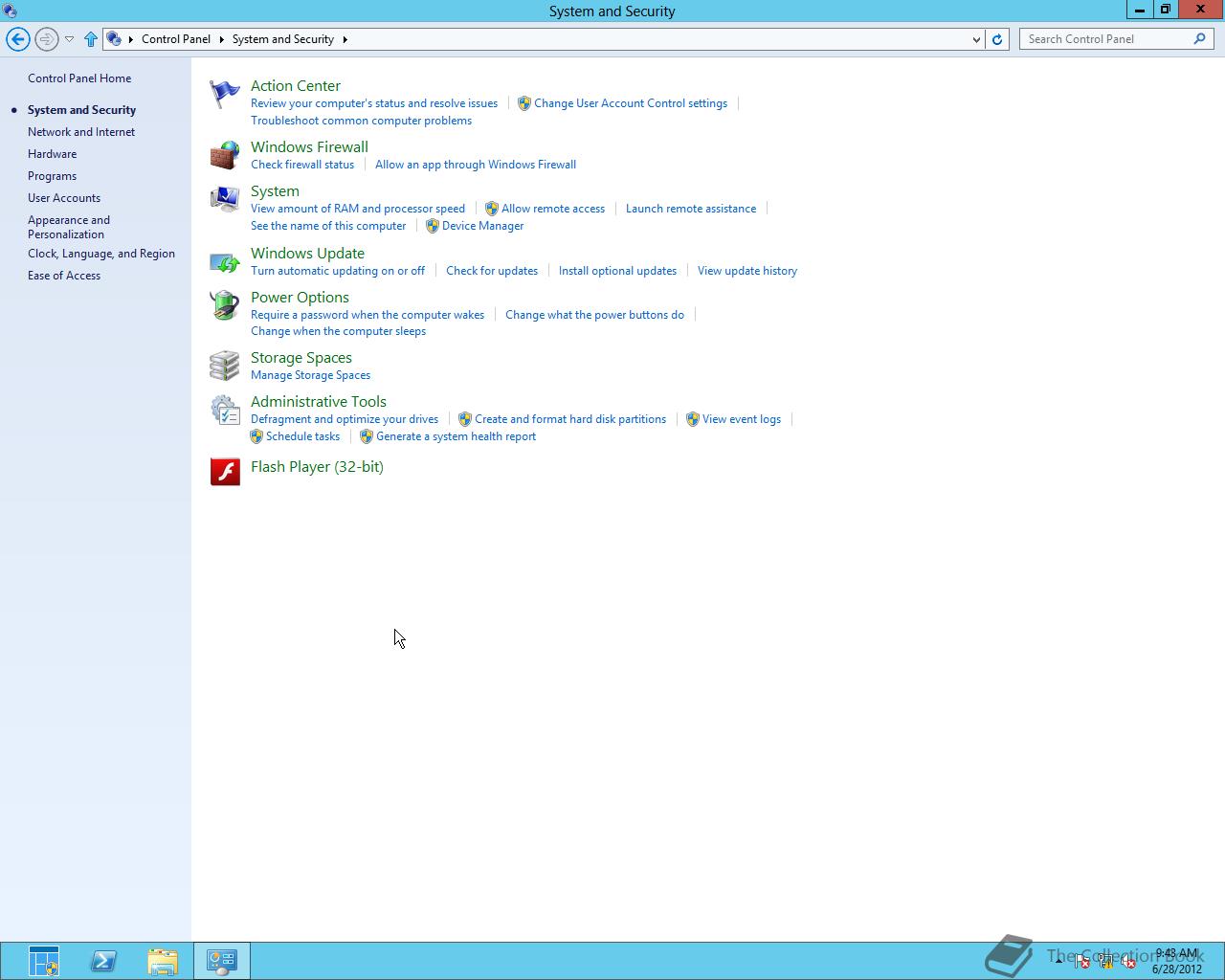Go to Control Panel Home
Viewport: 1225px width, 980px height.
point(79,78)
